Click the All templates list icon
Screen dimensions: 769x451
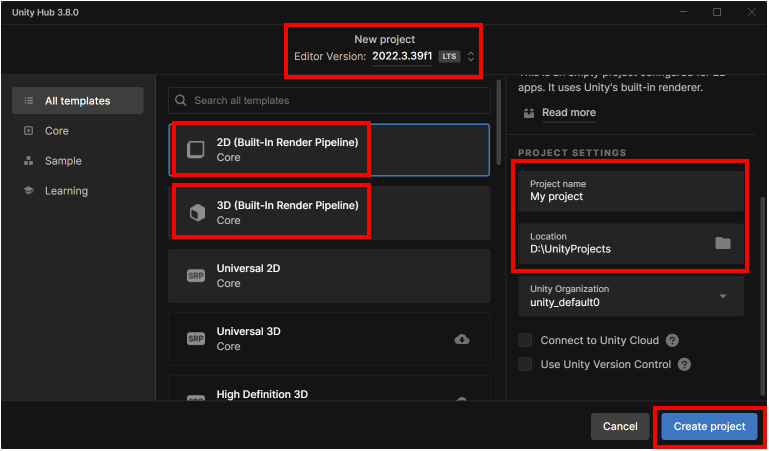click(x=29, y=100)
